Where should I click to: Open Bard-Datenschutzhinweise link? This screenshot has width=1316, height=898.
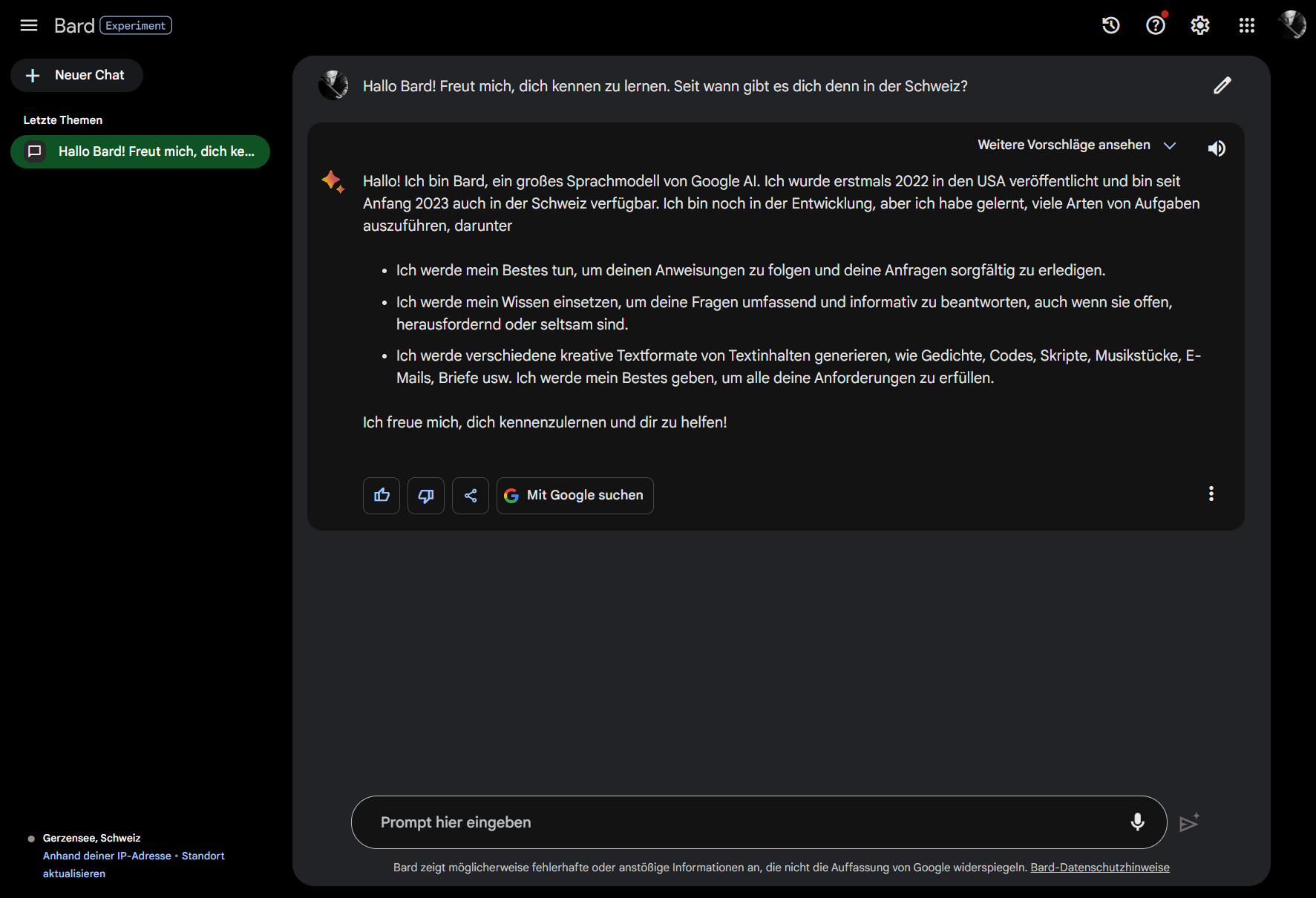click(1100, 868)
